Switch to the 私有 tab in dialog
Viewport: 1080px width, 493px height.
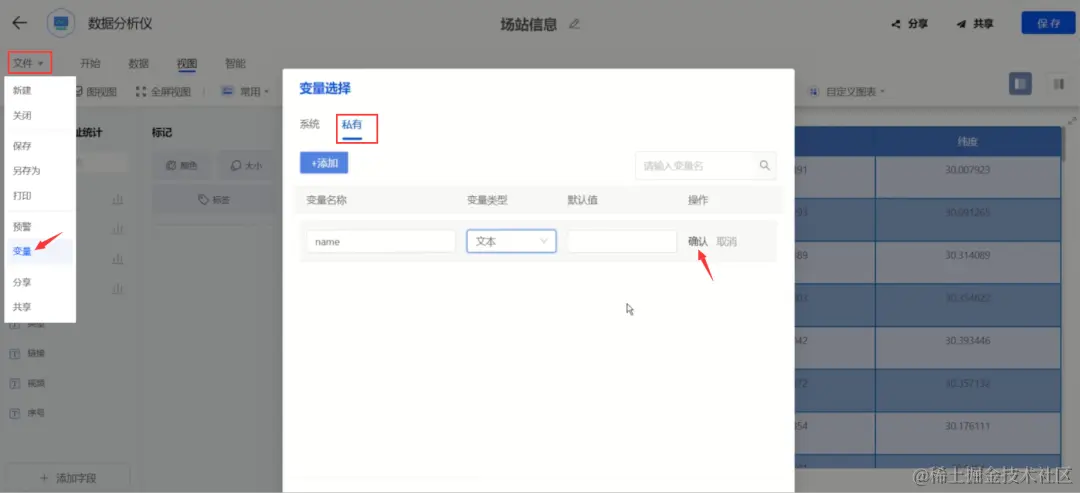(x=352, y=125)
